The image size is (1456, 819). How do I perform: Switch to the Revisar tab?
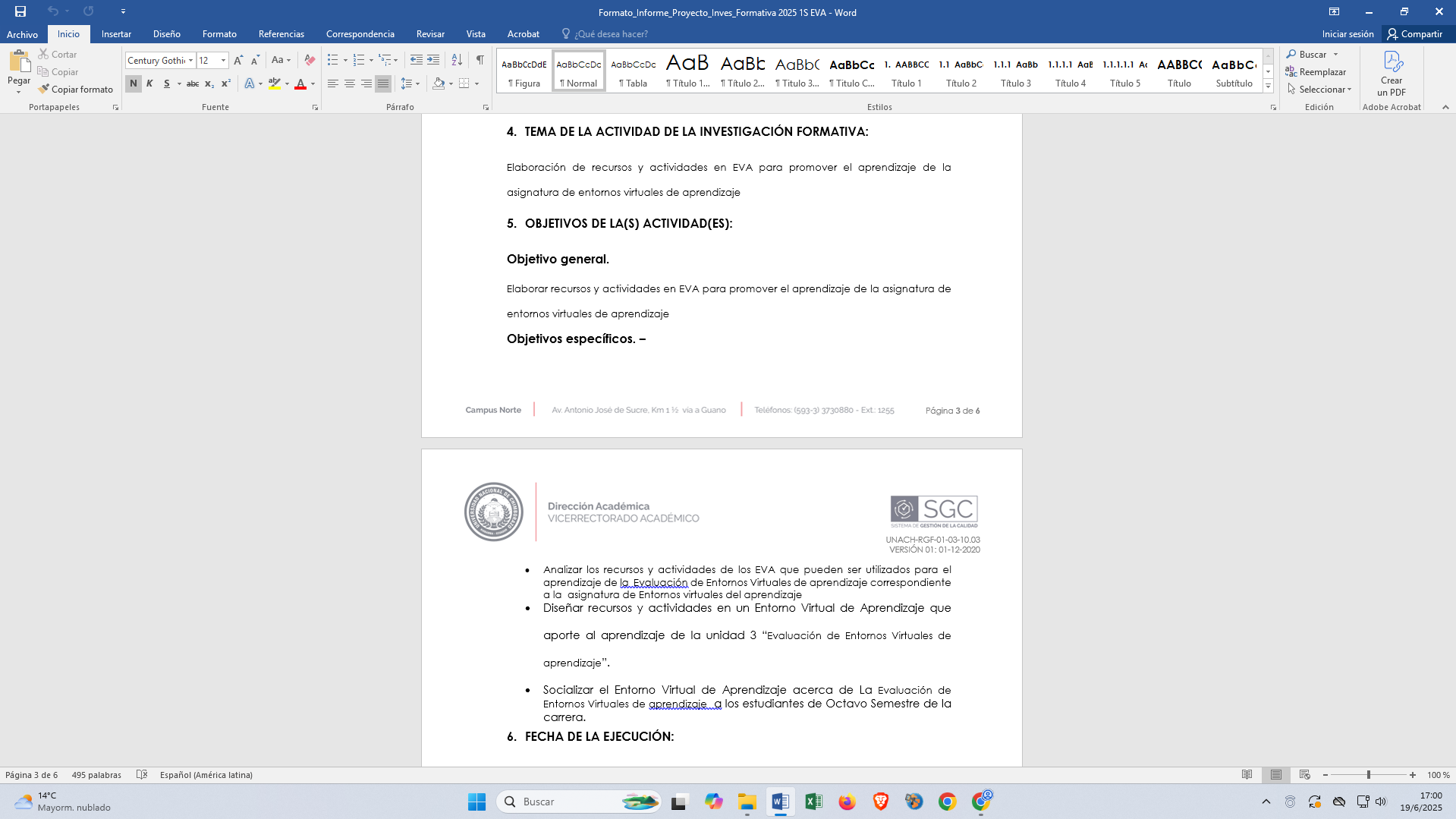tap(430, 34)
